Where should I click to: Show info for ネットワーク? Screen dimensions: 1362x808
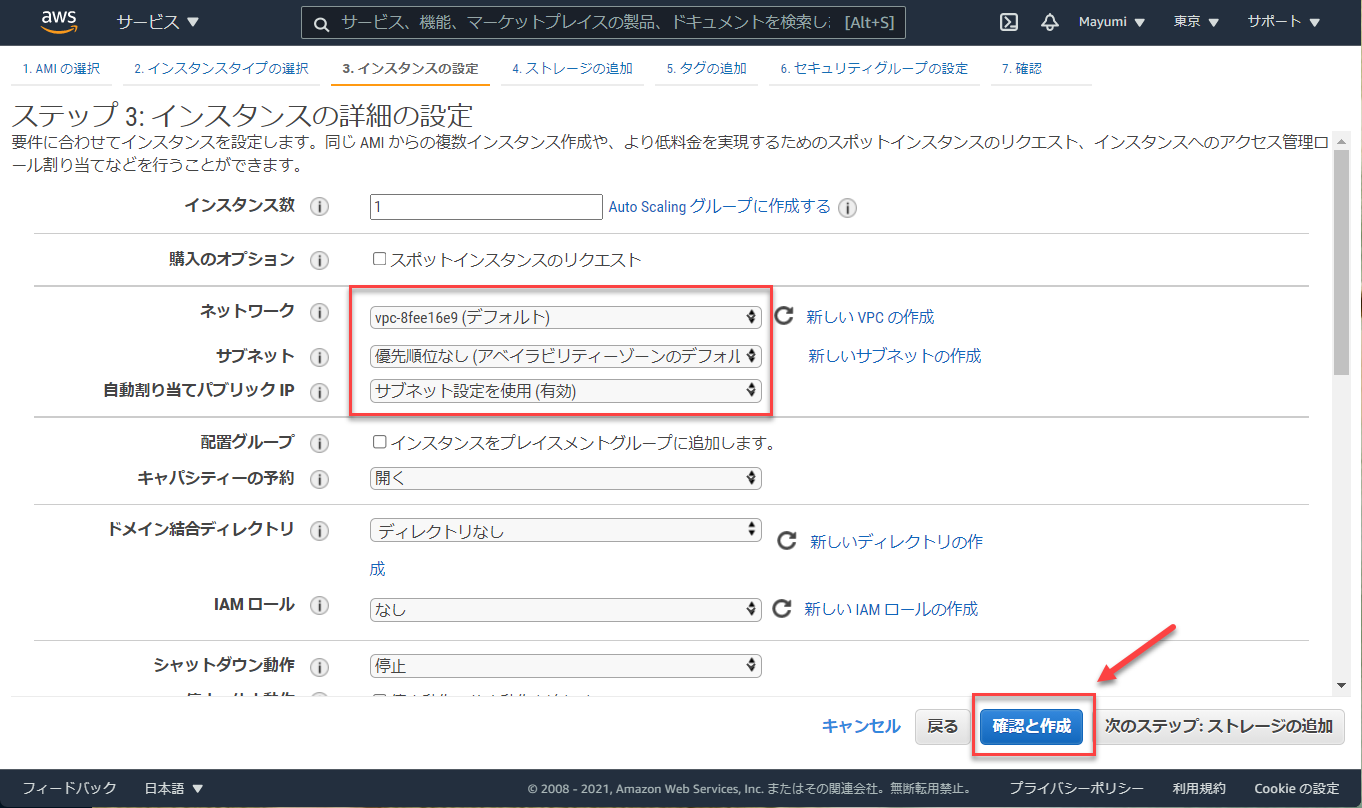(x=319, y=313)
